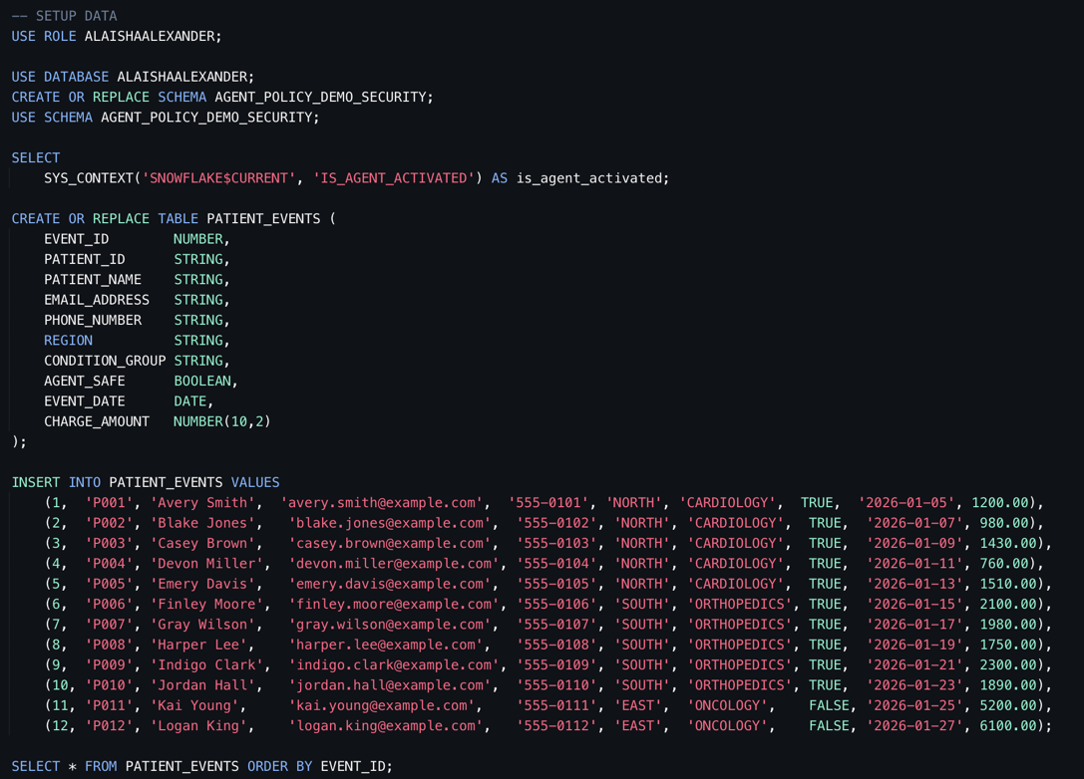Screen dimensions: 1084x779
Task: Click FALSE in the Kai Young row
Action: point(829,706)
